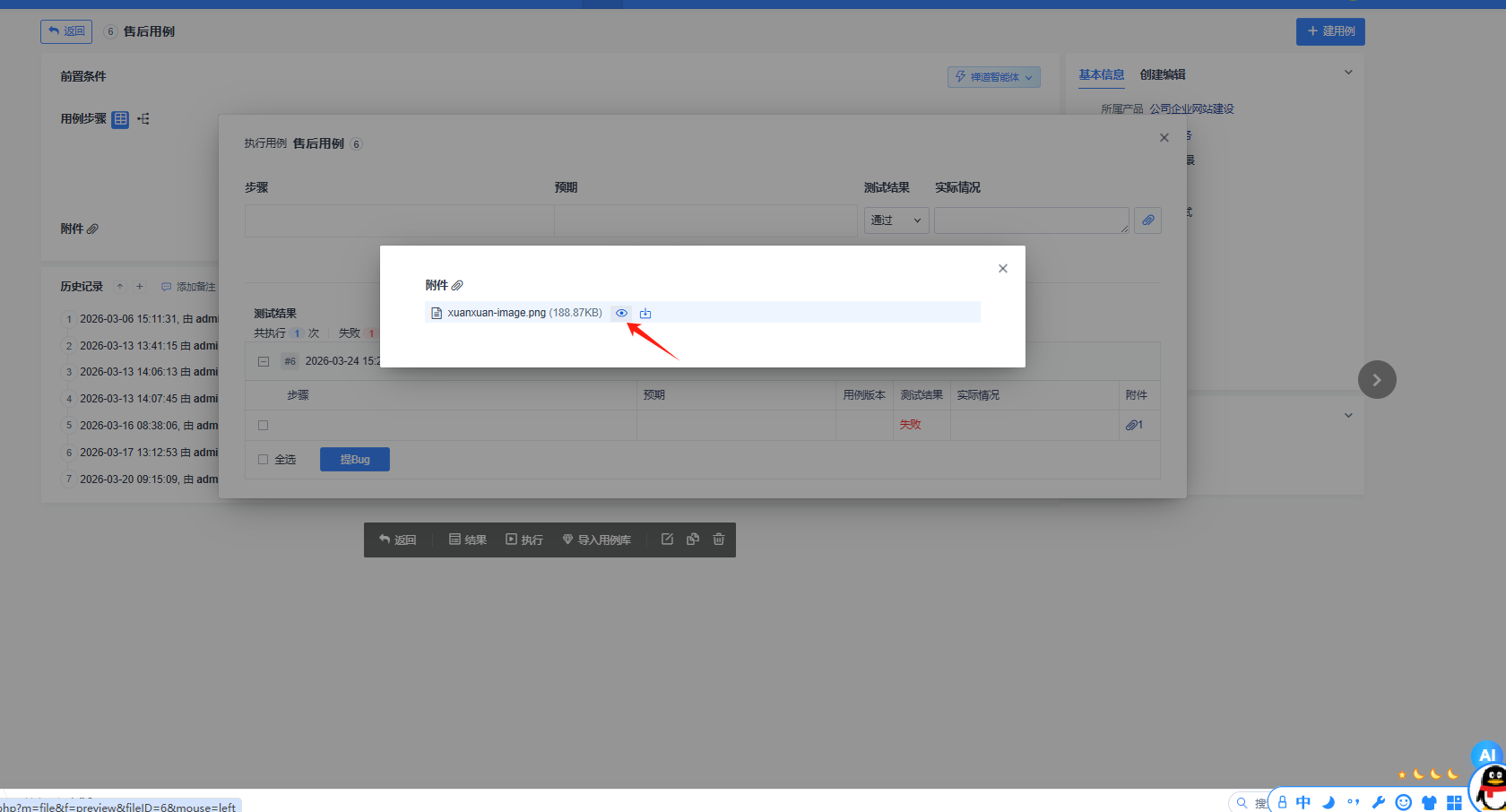Open 结果 in the bottom toolbar

pos(468,540)
